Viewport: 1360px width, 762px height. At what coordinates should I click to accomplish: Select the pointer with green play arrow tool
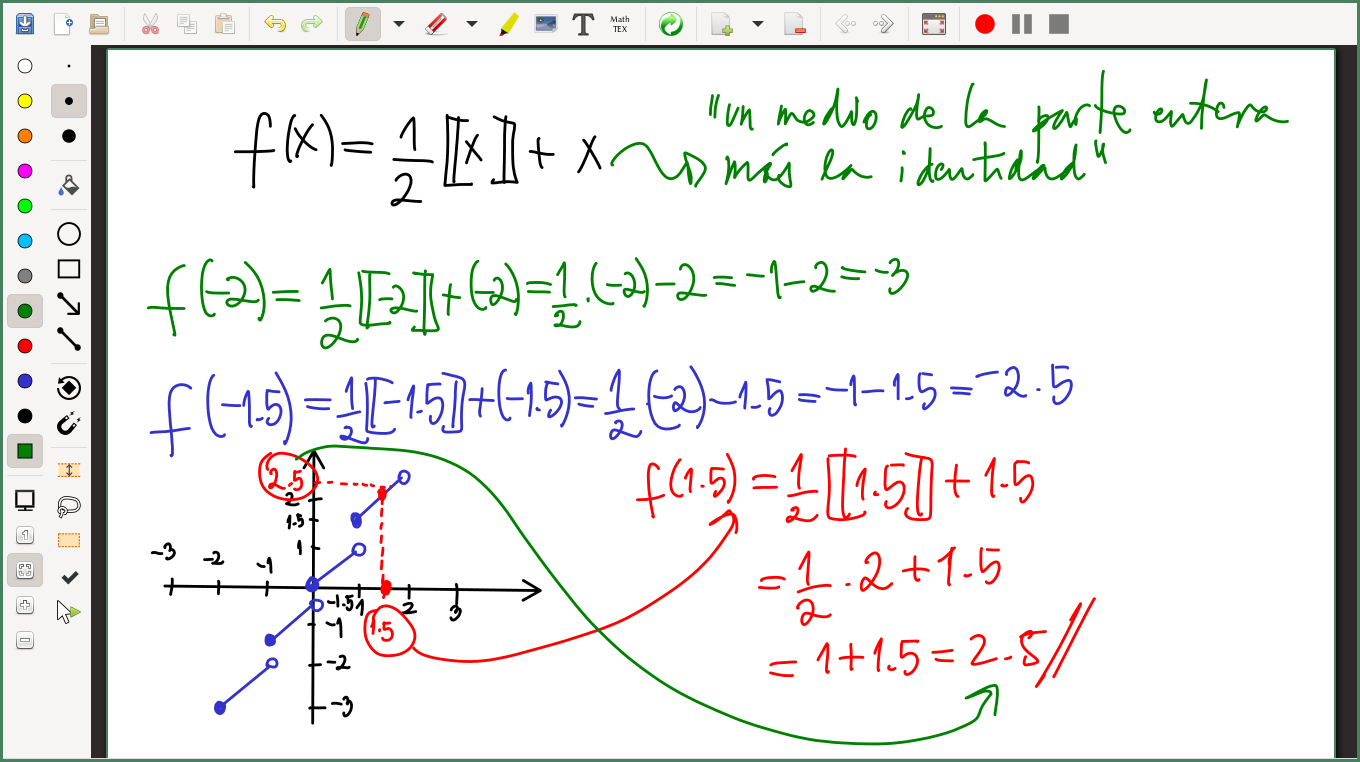[x=68, y=611]
